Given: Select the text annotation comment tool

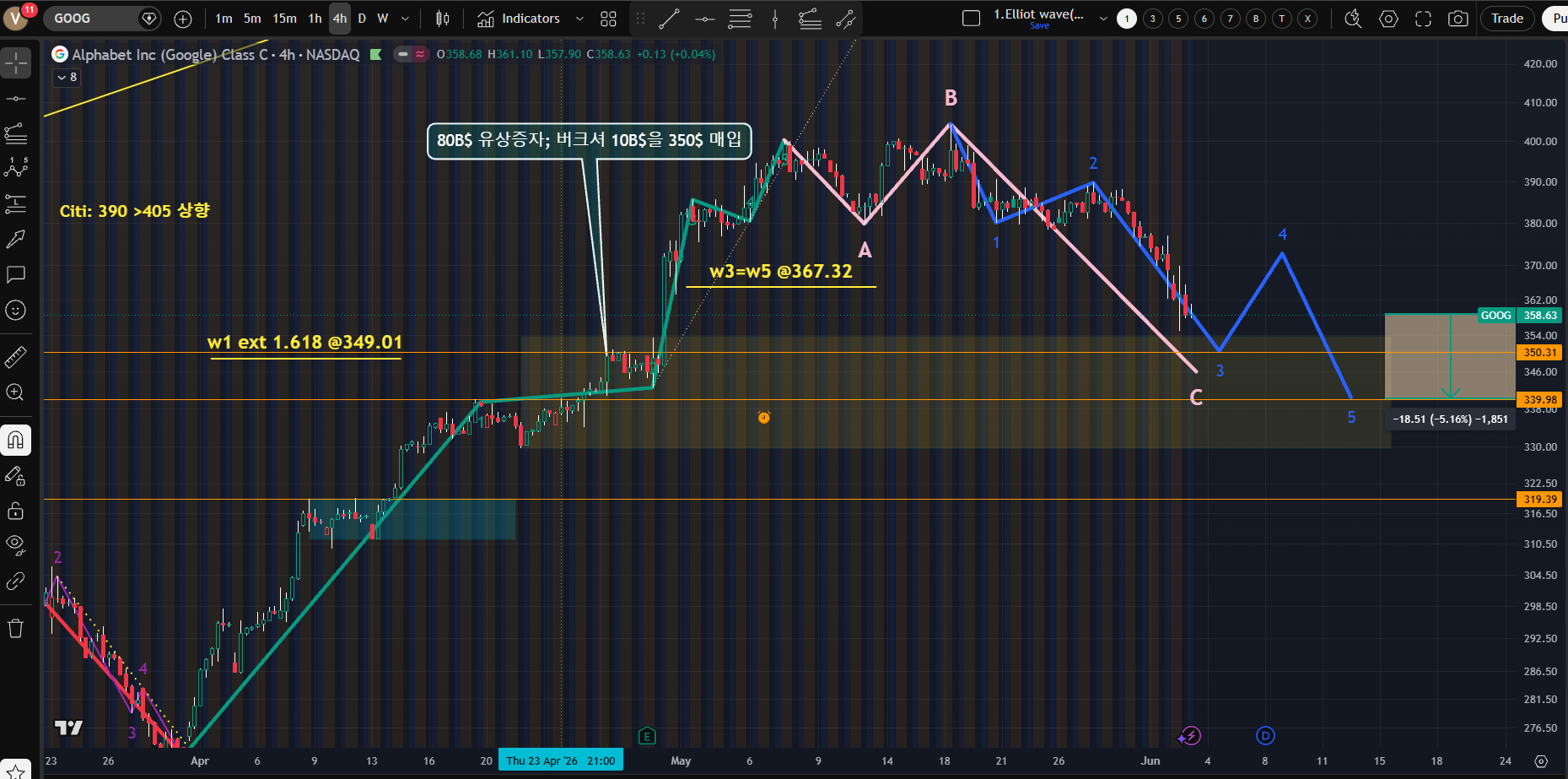Looking at the screenshot, I should coord(16,274).
